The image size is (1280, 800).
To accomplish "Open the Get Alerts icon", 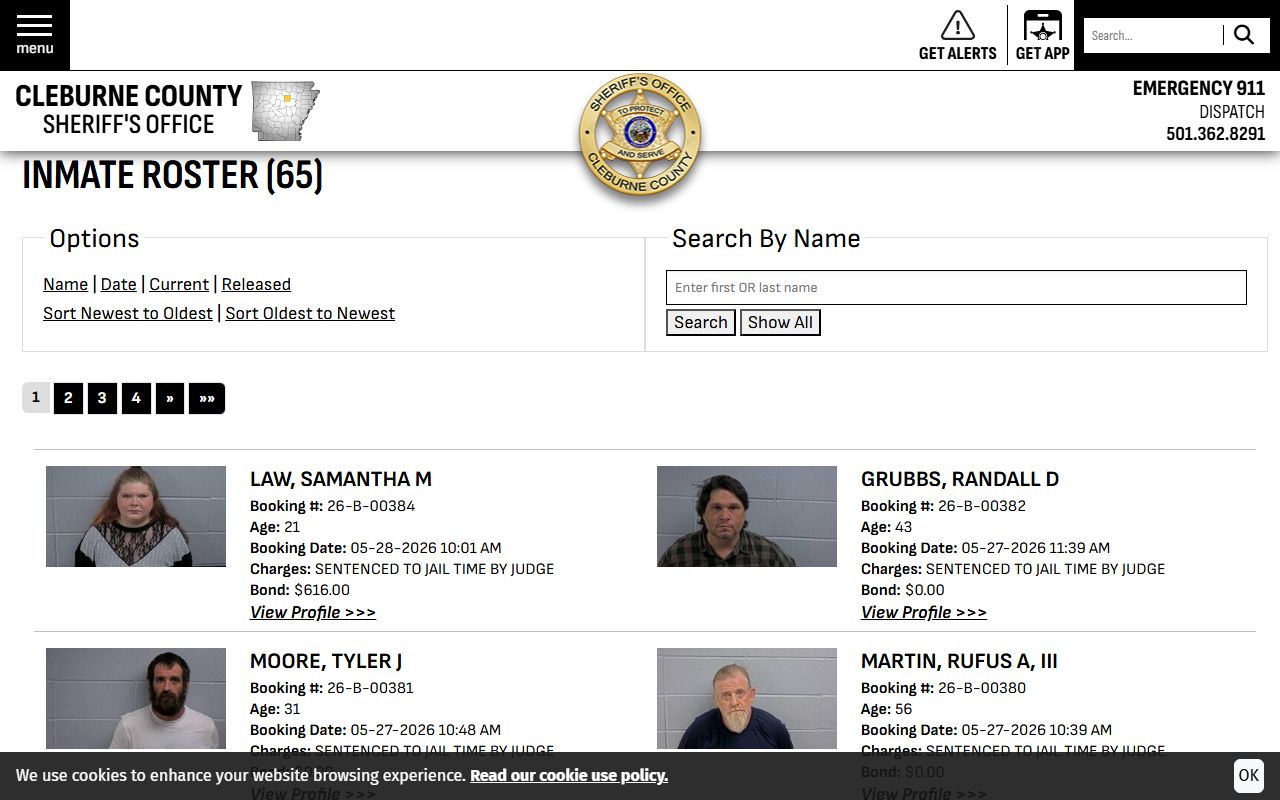I will (958, 35).
